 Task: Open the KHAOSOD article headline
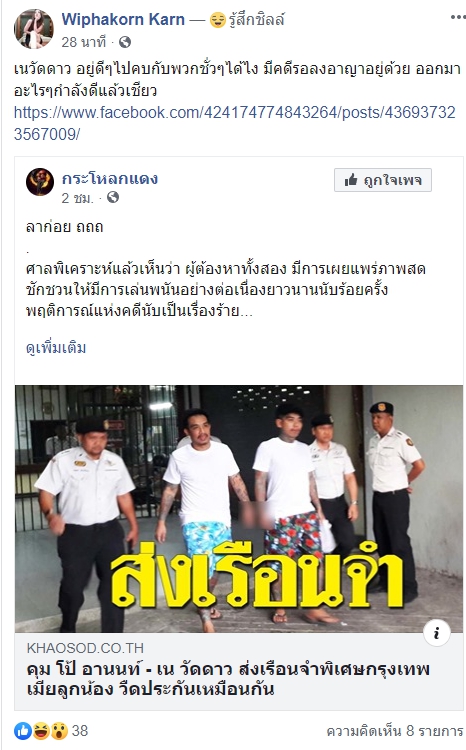click(x=228, y=679)
